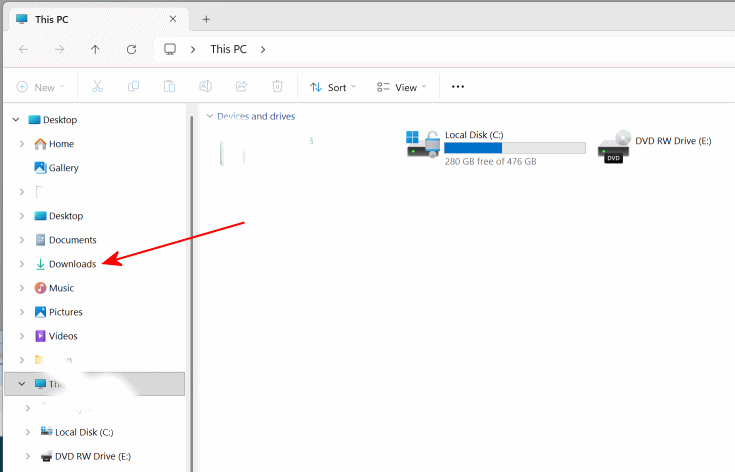Add a new tab
The image size is (735, 472).
tap(206, 19)
